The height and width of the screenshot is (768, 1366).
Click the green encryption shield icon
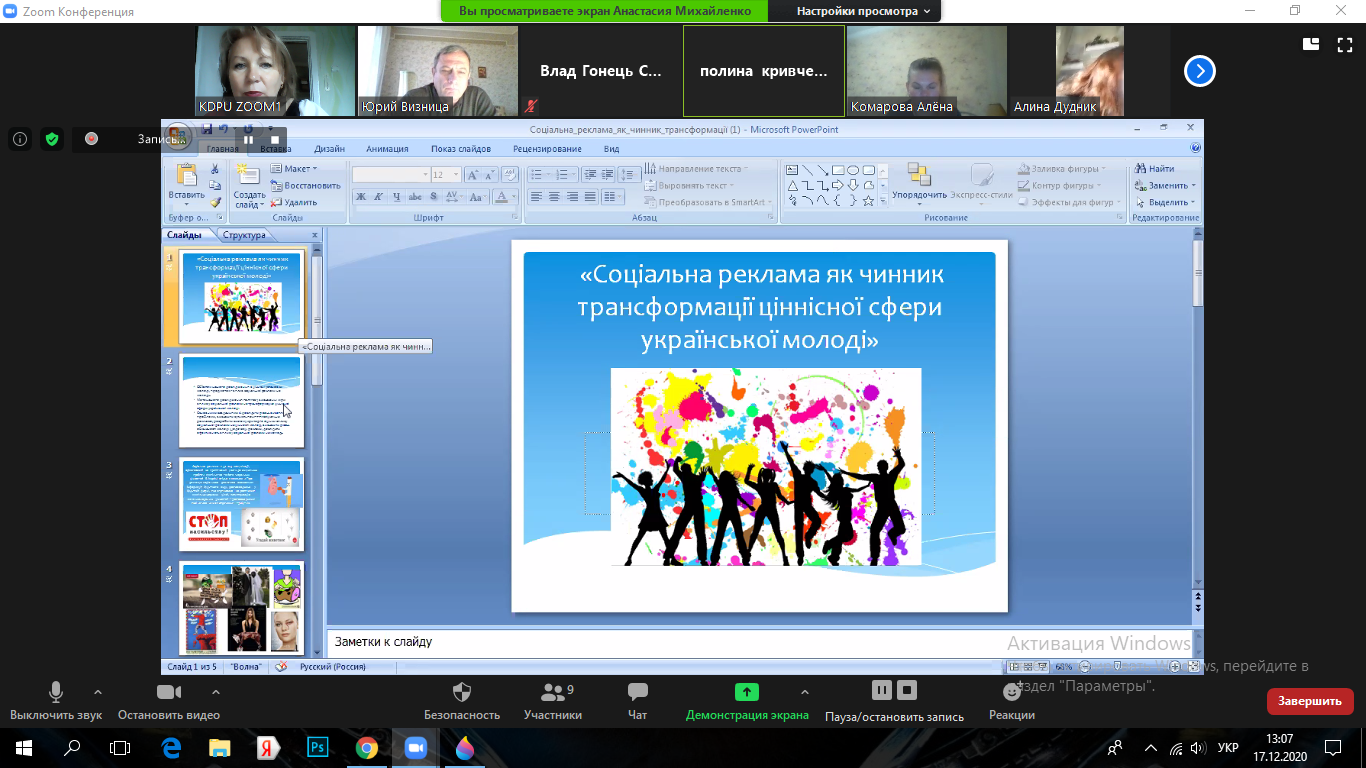pyautogui.click(x=52, y=140)
